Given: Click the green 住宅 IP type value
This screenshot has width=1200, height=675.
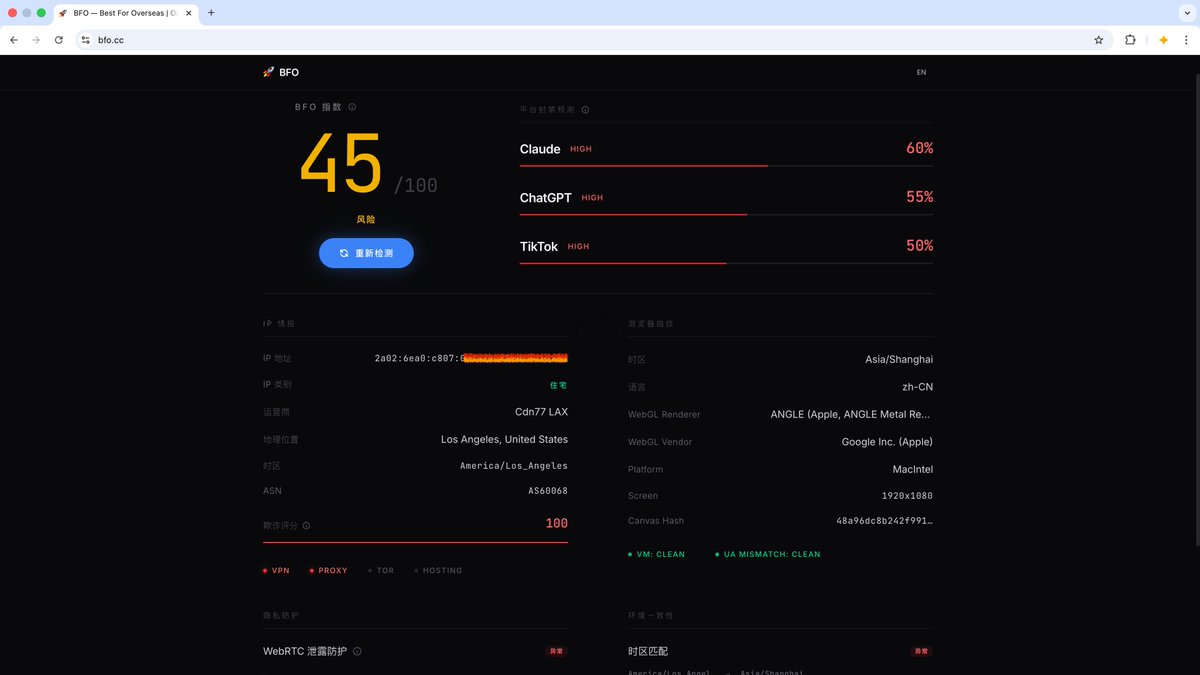Looking at the screenshot, I should 559,385.
